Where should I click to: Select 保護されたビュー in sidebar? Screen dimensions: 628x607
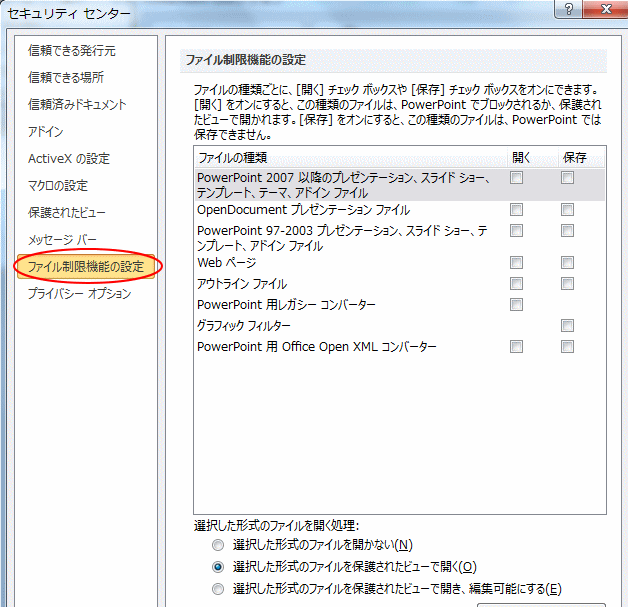[67, 213]
